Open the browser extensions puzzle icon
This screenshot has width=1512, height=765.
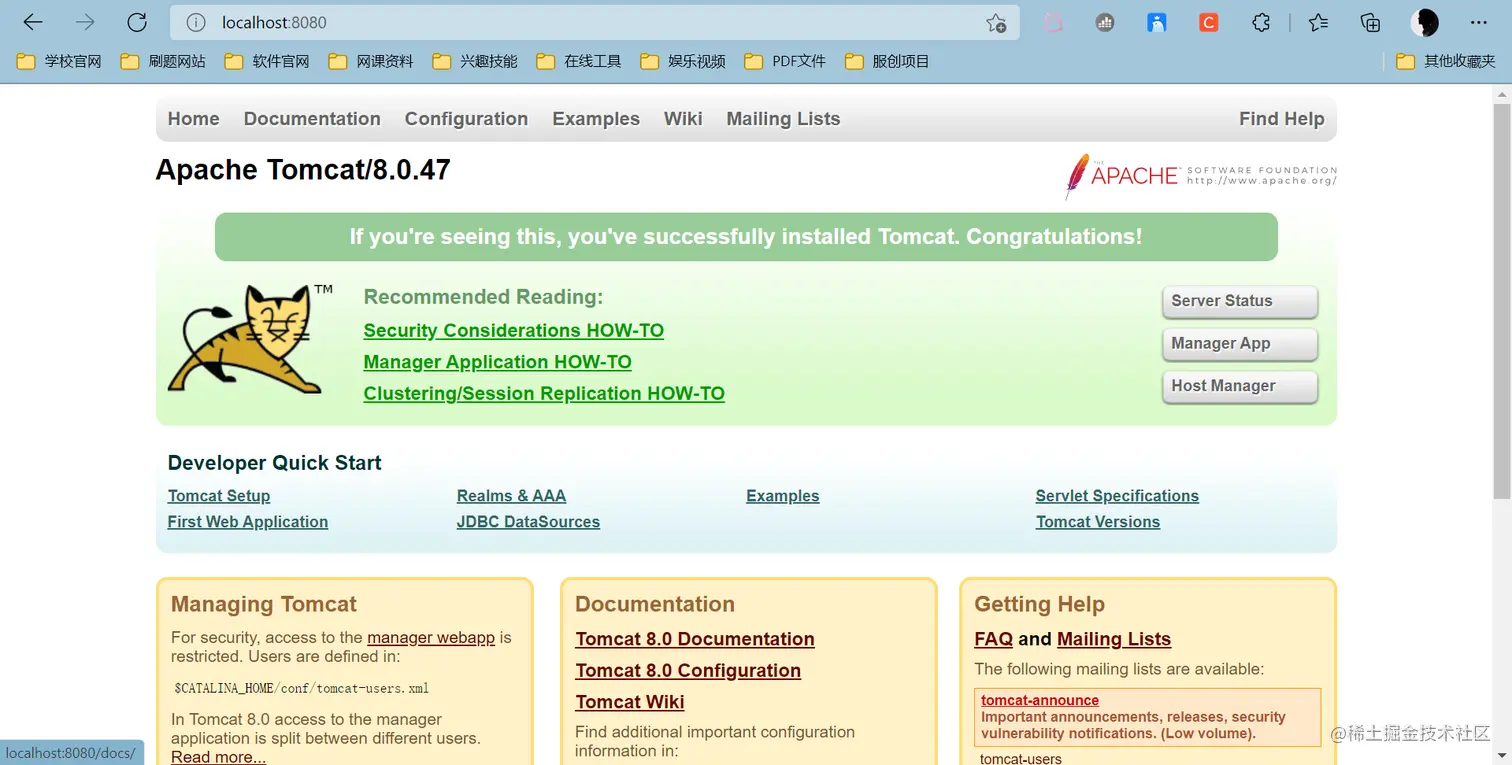pyautogui.click(x=1261, y=22)
